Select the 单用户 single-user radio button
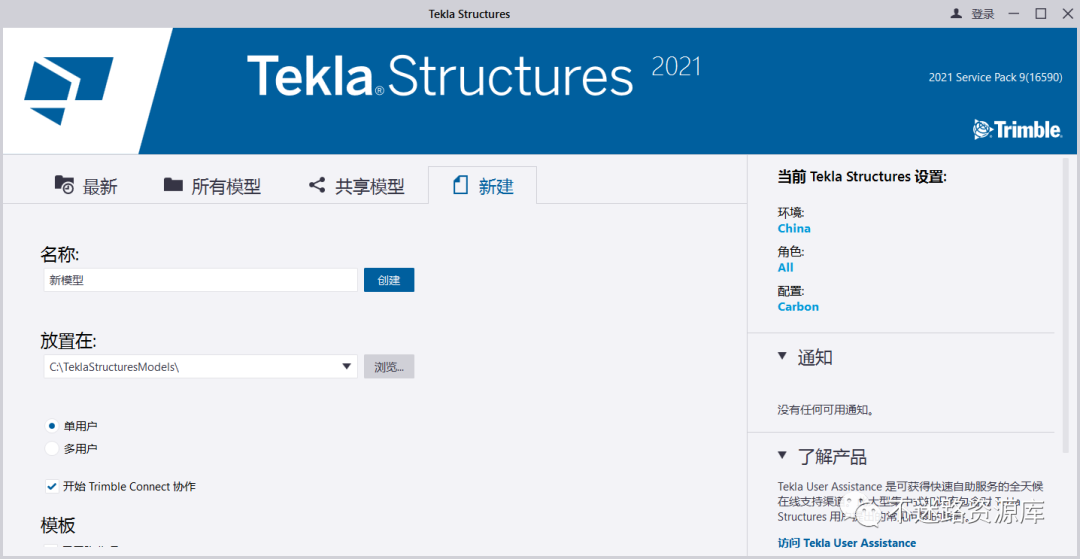 [x=52, y=426]
